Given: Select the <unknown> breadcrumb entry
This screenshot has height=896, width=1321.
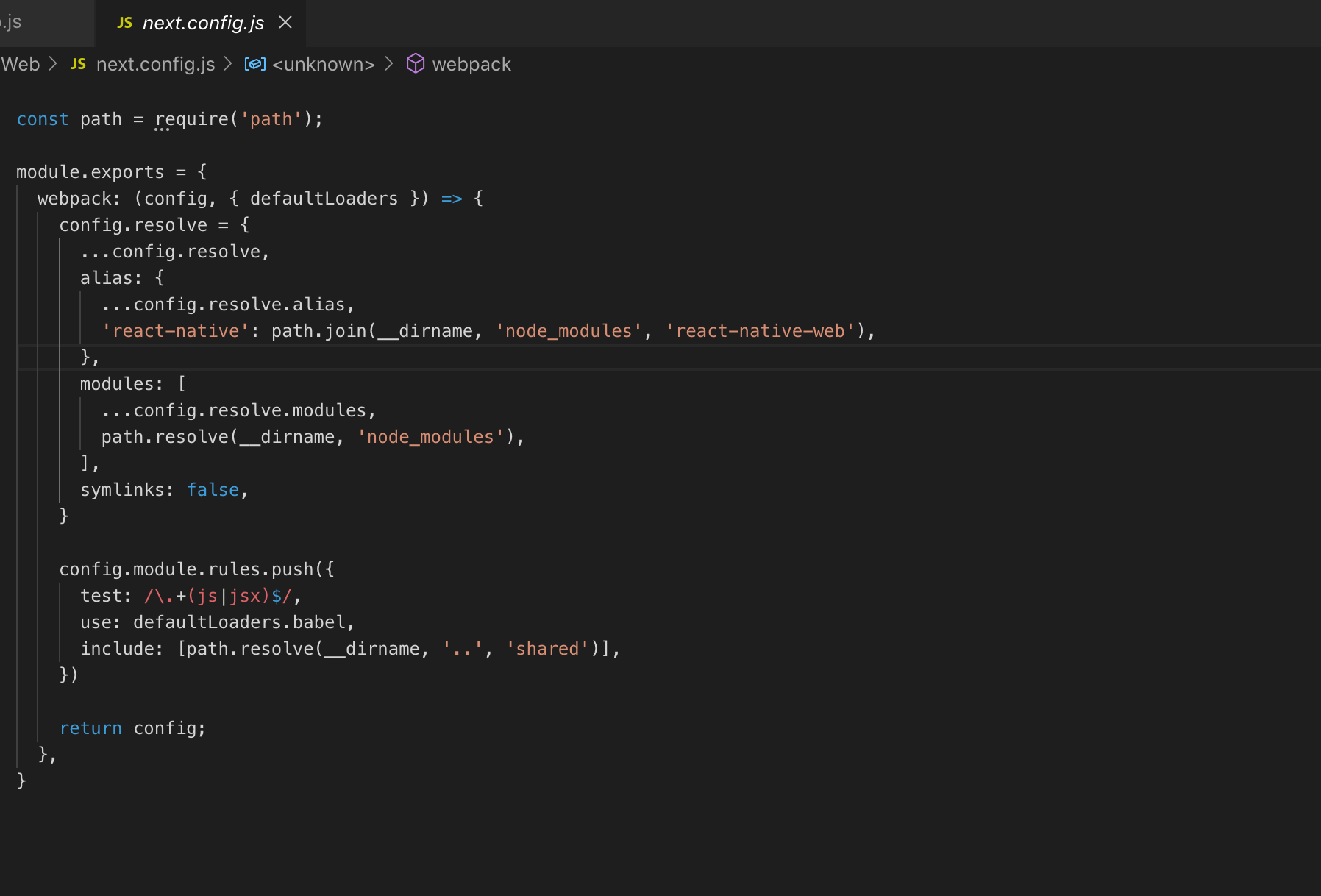Looking at the screenshot, I should click(322, 64).
